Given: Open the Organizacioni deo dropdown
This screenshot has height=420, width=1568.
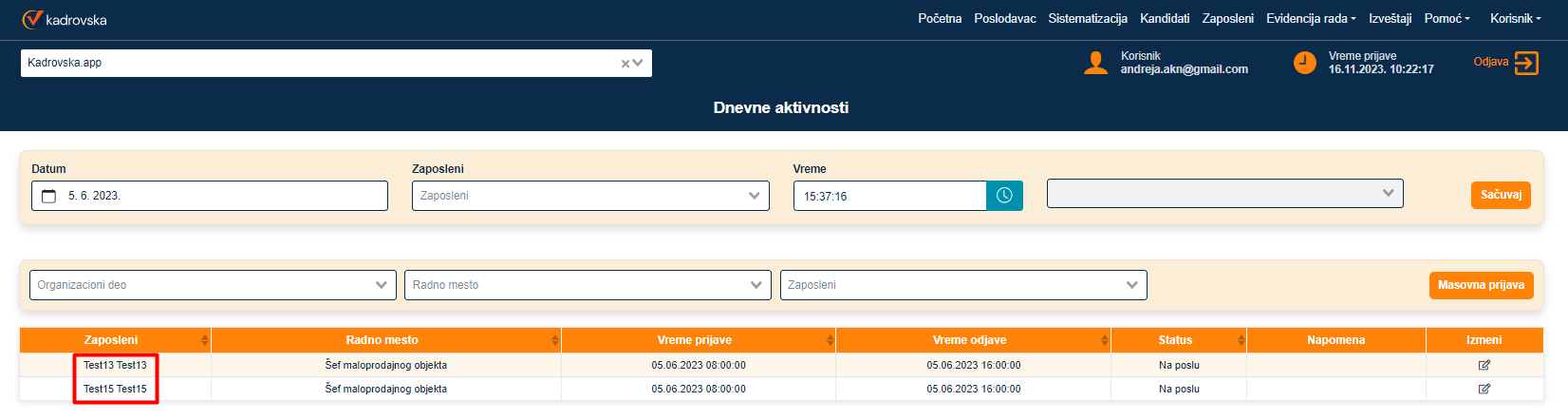Looking at the screenshot, I should point(213,285).
